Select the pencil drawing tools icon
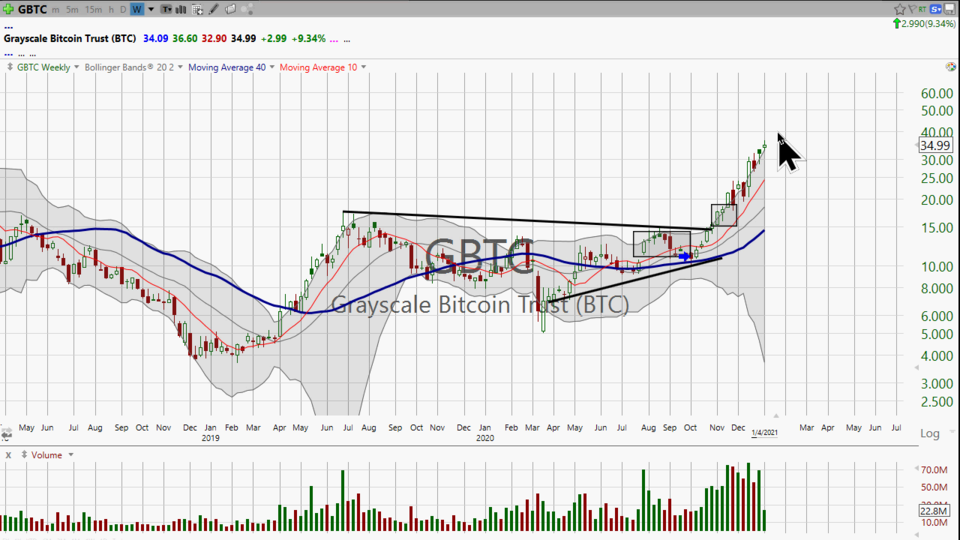The image size is (960, 540). (x=214, y=9)
